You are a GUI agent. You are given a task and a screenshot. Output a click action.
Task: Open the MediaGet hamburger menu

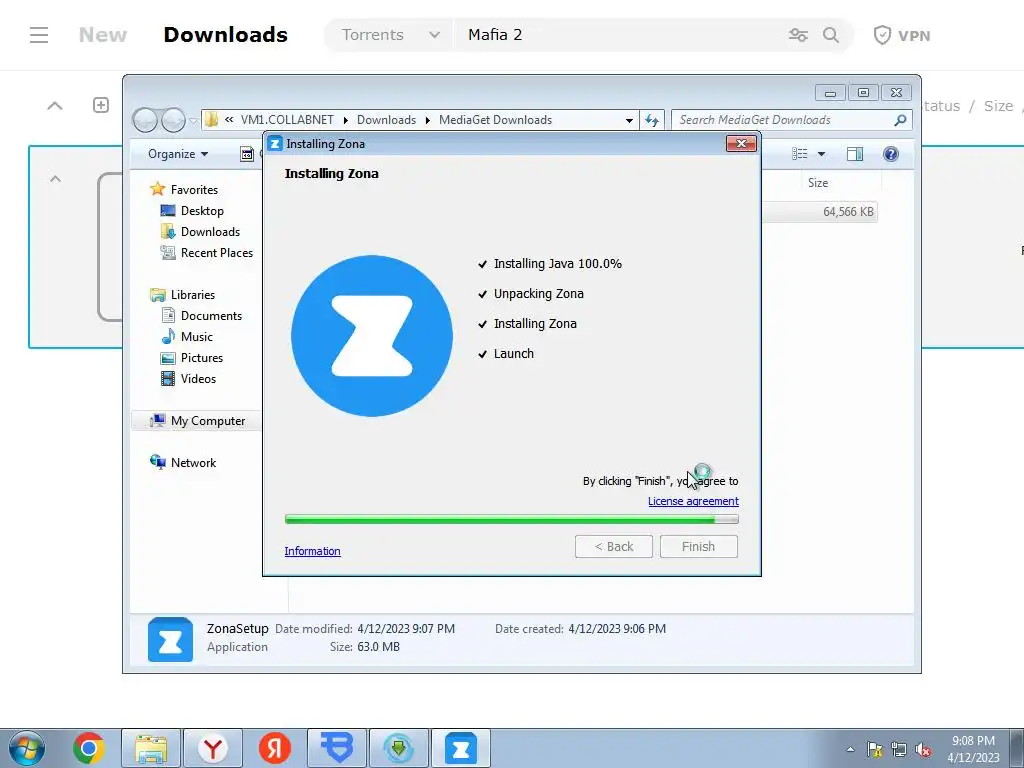pos(39,35)
